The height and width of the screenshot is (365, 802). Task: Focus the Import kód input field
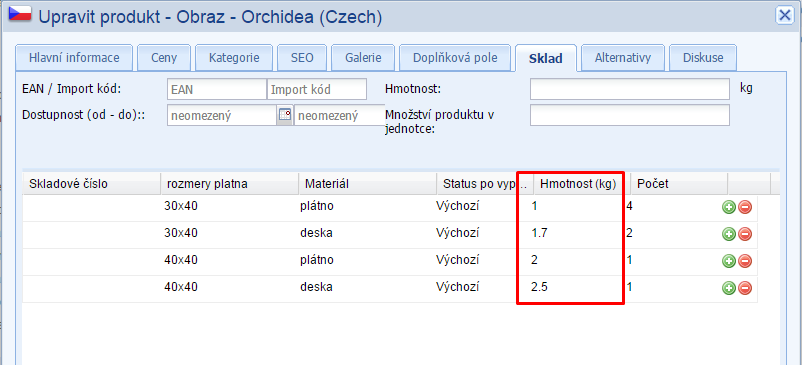pos(317,89)
